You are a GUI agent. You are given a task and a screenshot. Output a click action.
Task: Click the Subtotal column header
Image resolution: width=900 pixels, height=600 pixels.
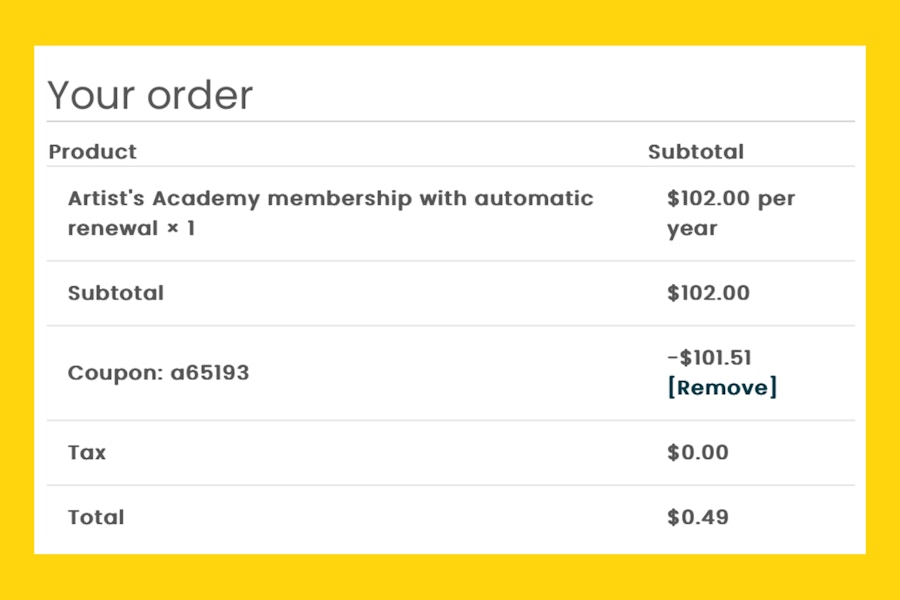[x=696, y=152]
